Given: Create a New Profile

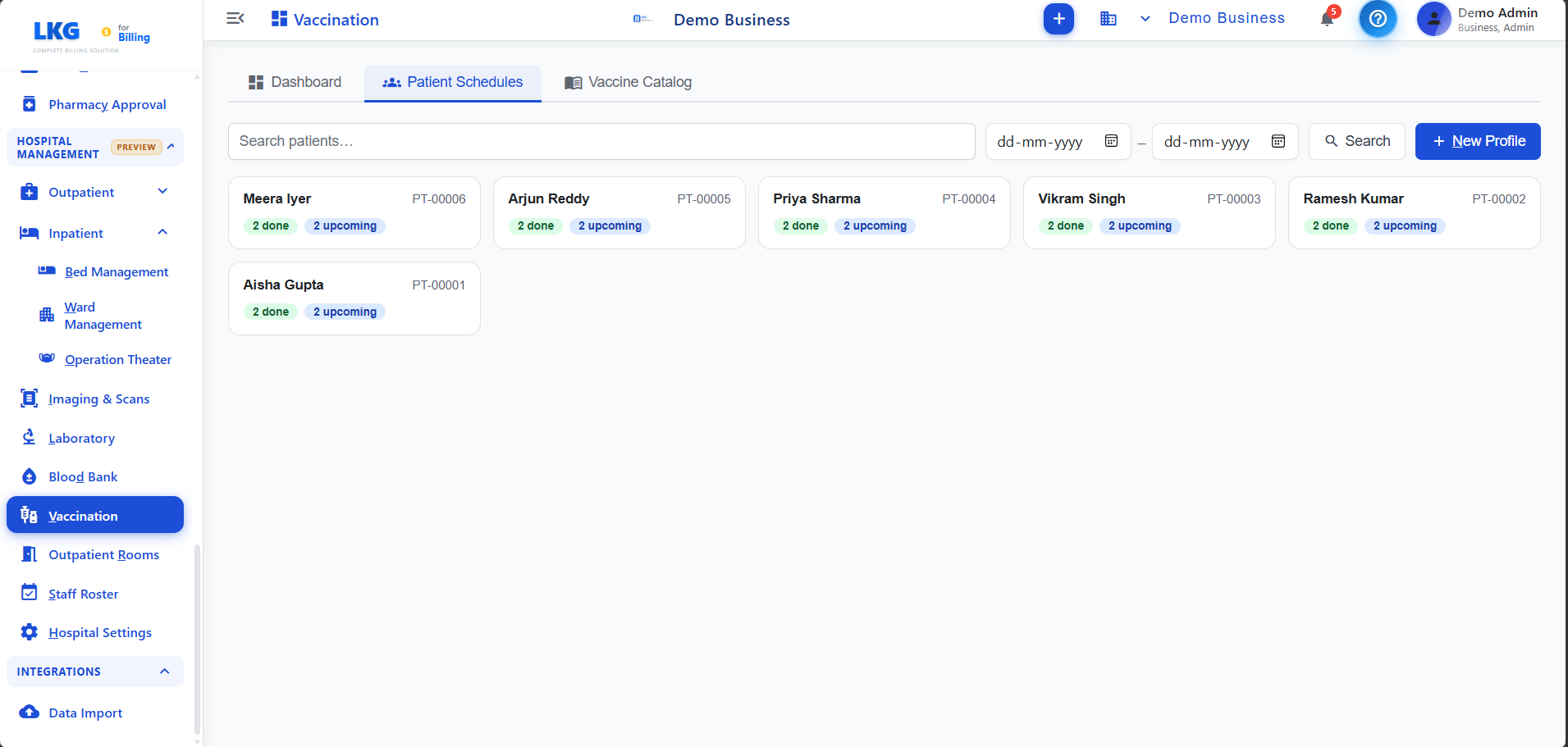Looking at the screenshot, I should tap(1478, 141).
